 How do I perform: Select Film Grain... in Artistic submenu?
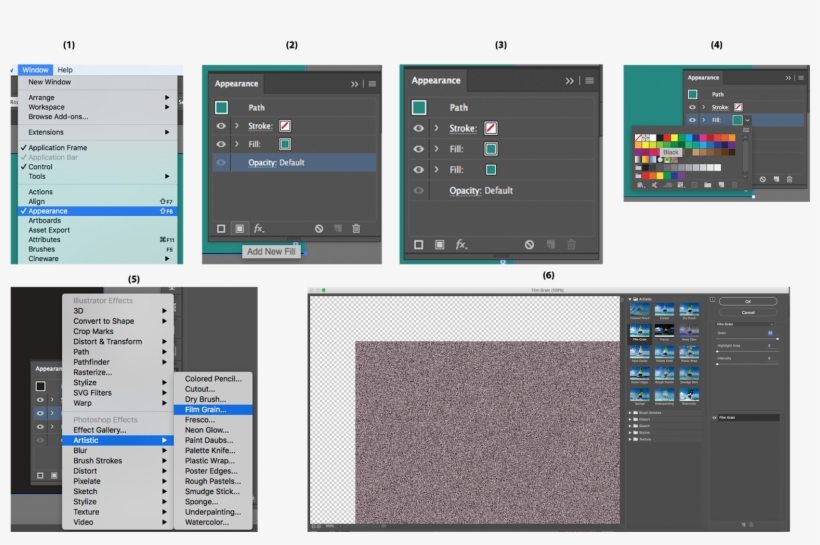click(x=206, y=409)
